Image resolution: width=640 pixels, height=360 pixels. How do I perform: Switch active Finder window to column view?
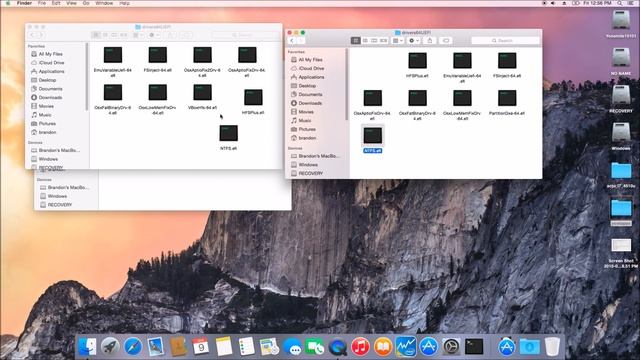374,40
